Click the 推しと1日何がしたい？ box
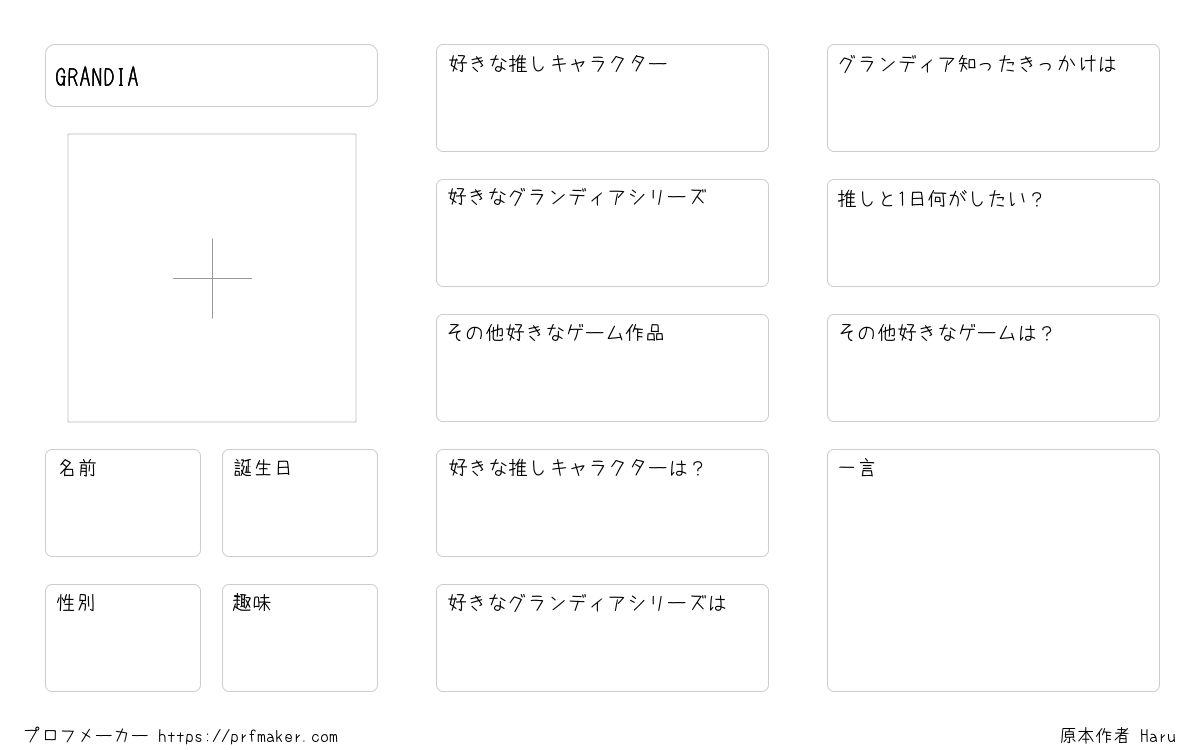This screenshot has height=750, width=1200. click(993, 233)
